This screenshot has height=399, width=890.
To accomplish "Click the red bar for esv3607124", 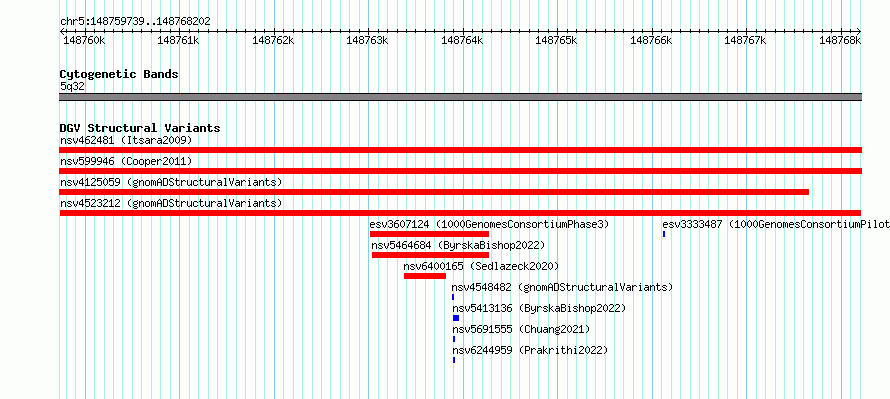I will pos(429,234).
